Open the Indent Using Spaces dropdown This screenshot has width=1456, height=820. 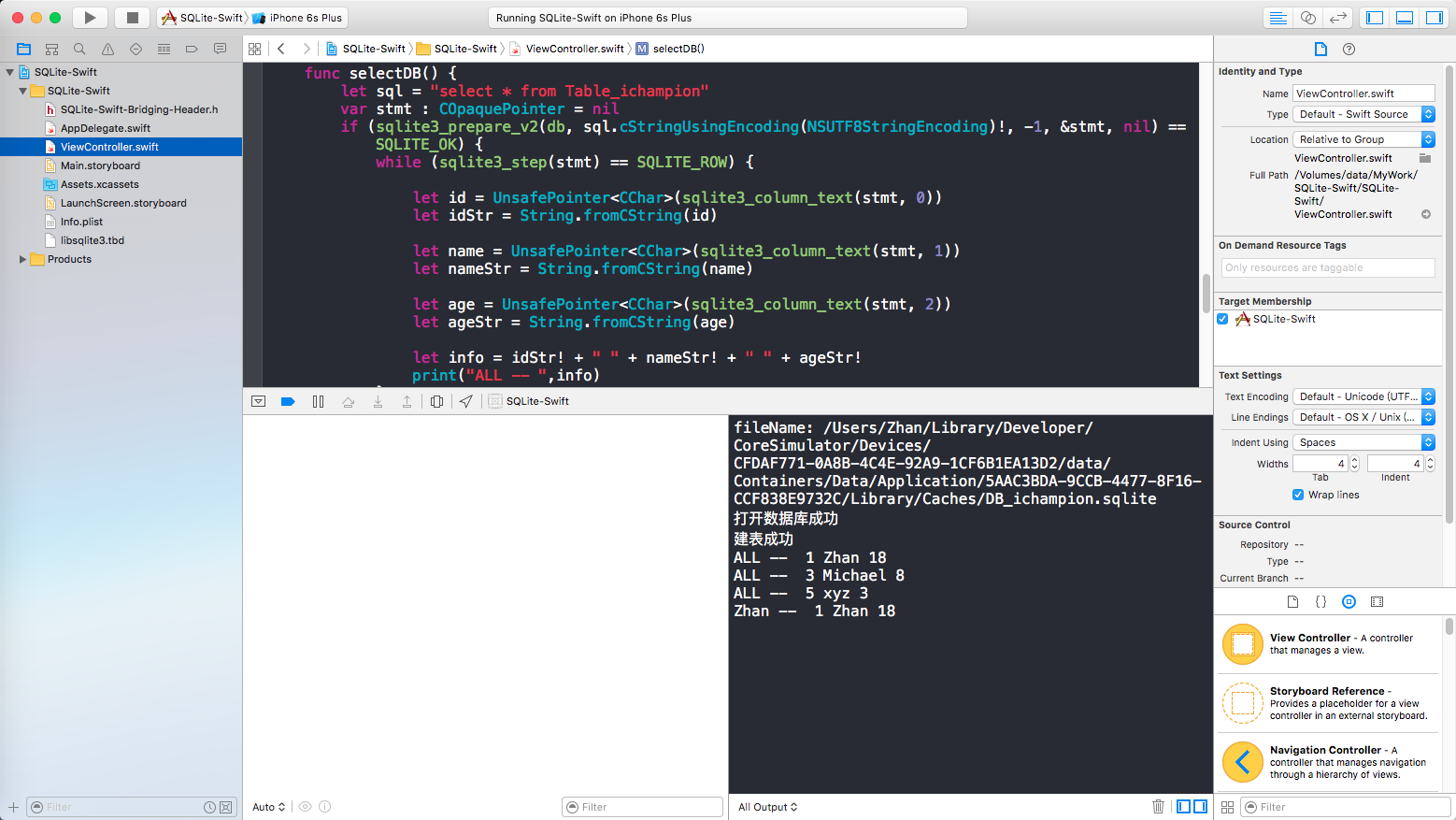tap(1363, 442)
